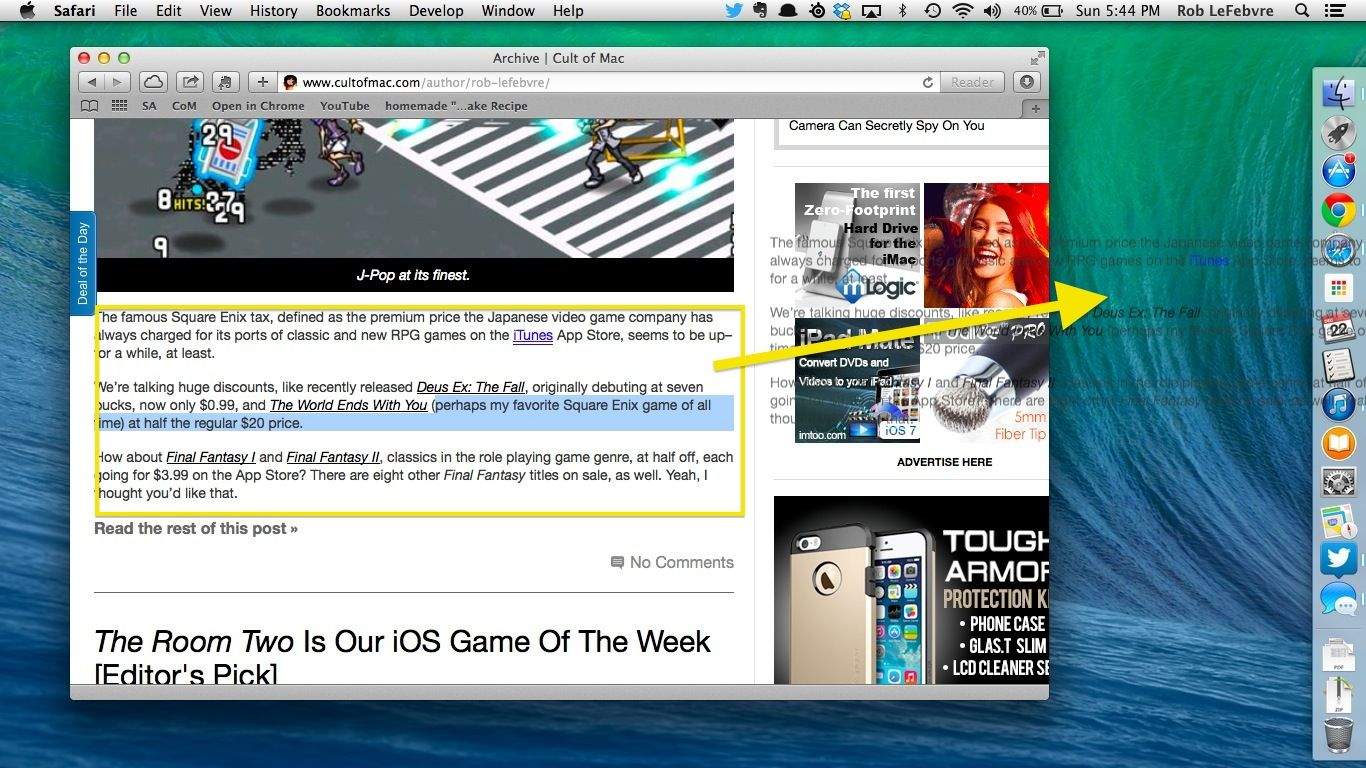
Task: Open the Apple menu
Action: point(27,11)
